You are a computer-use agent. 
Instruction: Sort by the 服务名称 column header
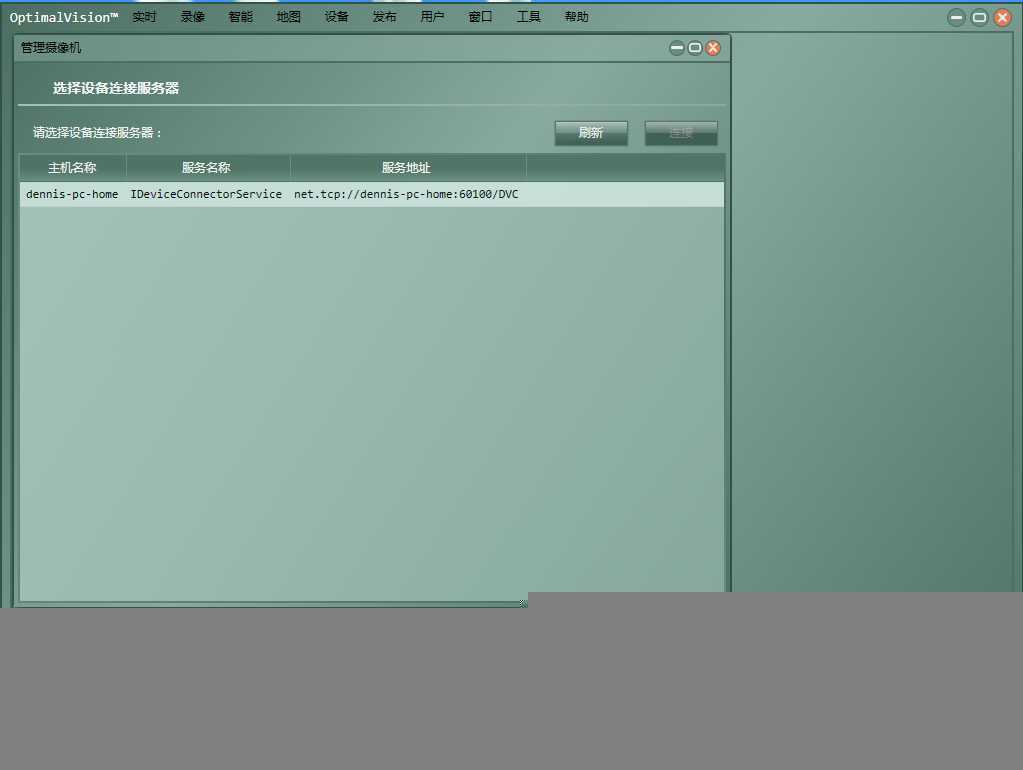tap(207, 168)
